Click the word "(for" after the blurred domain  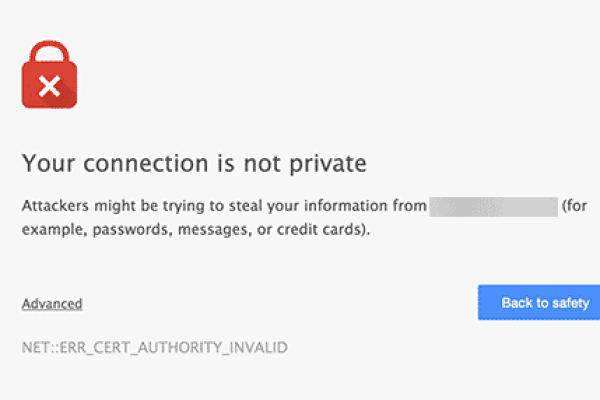574,207
